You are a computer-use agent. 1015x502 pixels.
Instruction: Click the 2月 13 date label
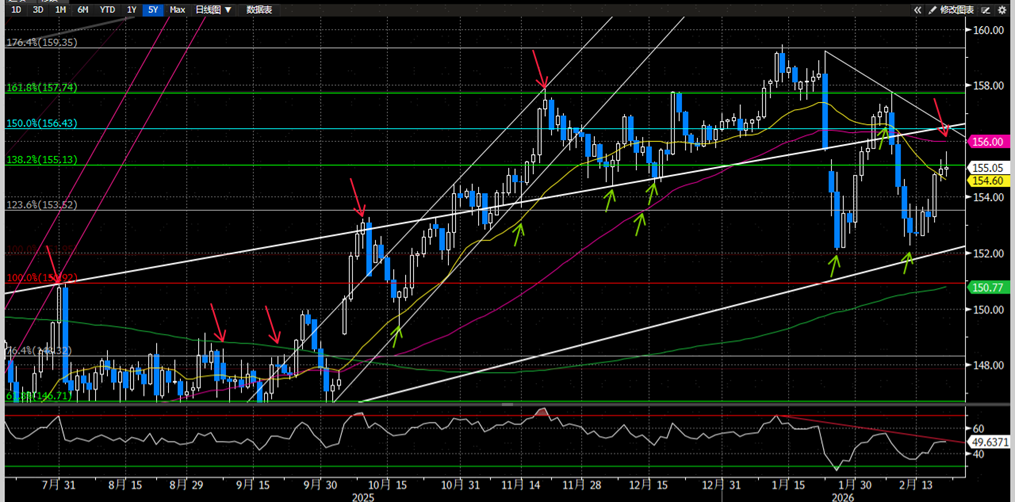916,484
